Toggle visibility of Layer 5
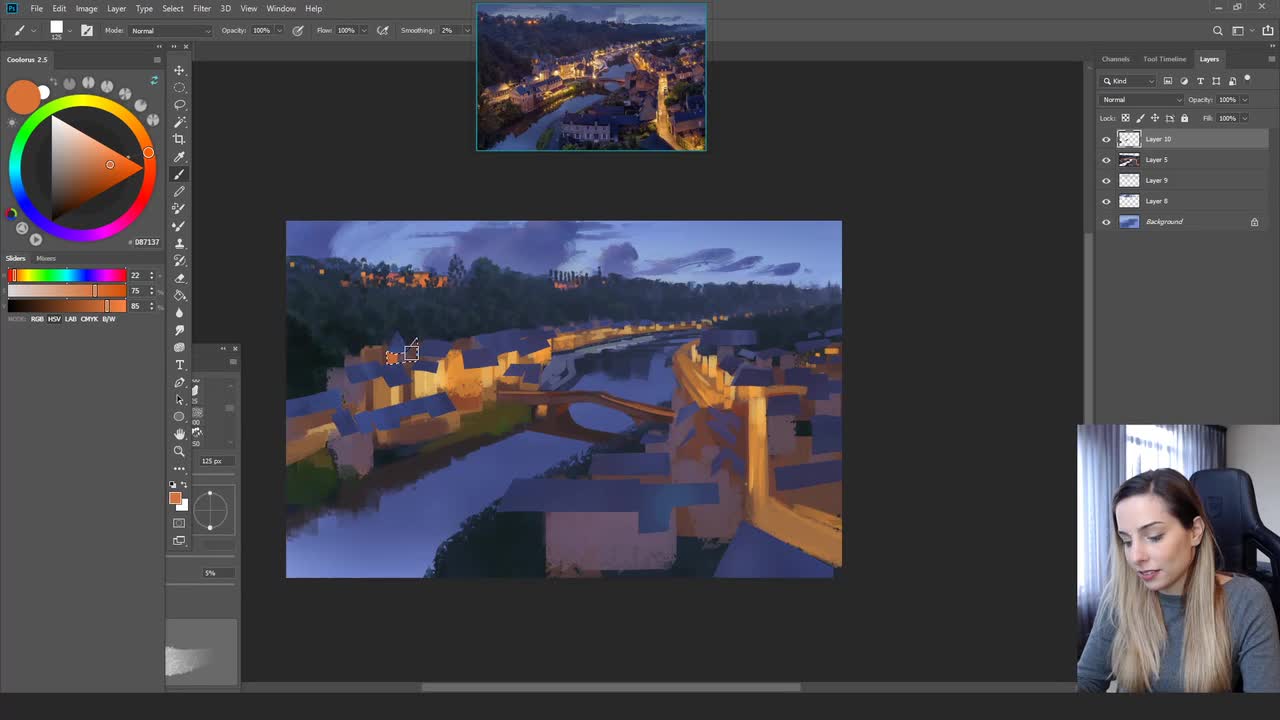 tap(1105, 160)
